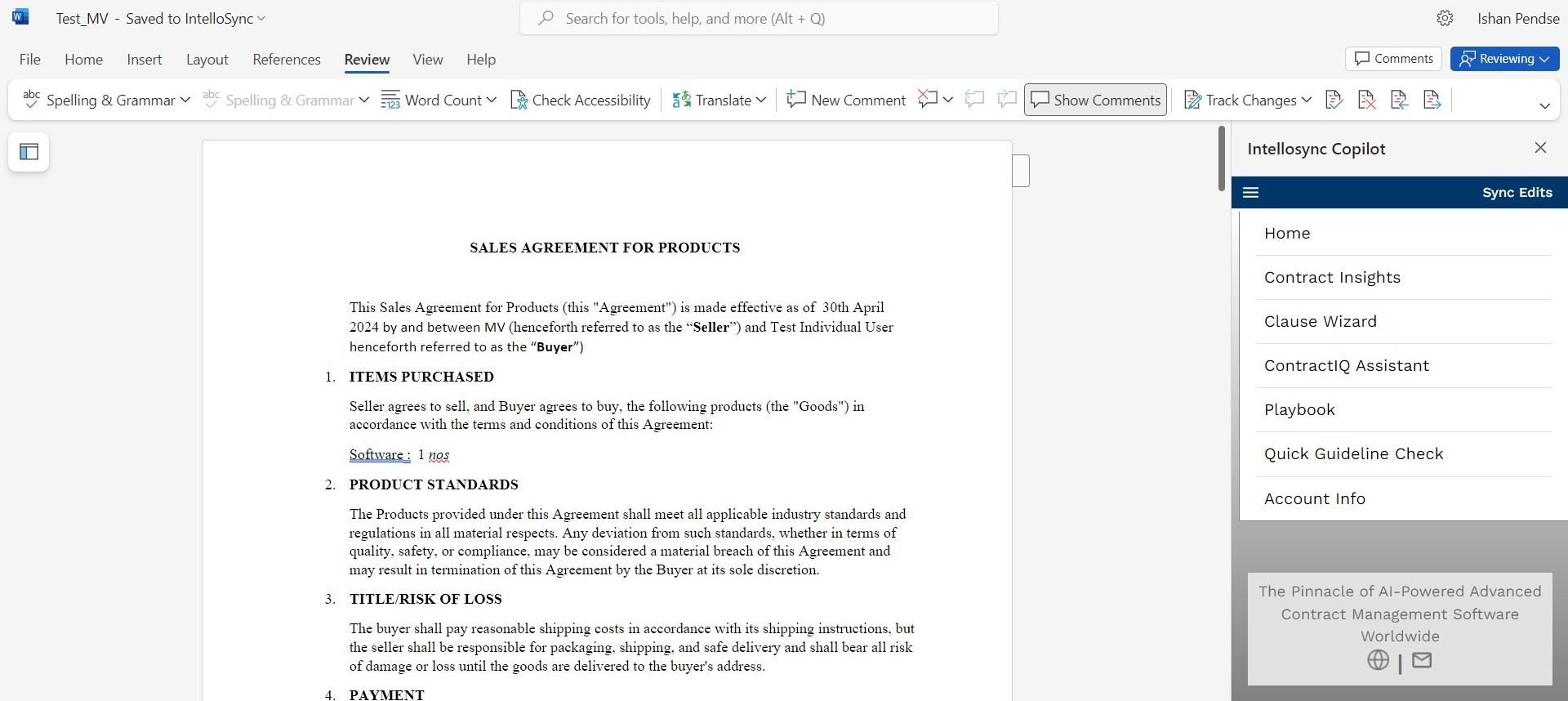Image resolution: width=1568 pixels, height=701 pixels.
Task: Expand the active Spelling & Grammar dropdown arrow
Action: pyautogui.click(x=185, y=100)
